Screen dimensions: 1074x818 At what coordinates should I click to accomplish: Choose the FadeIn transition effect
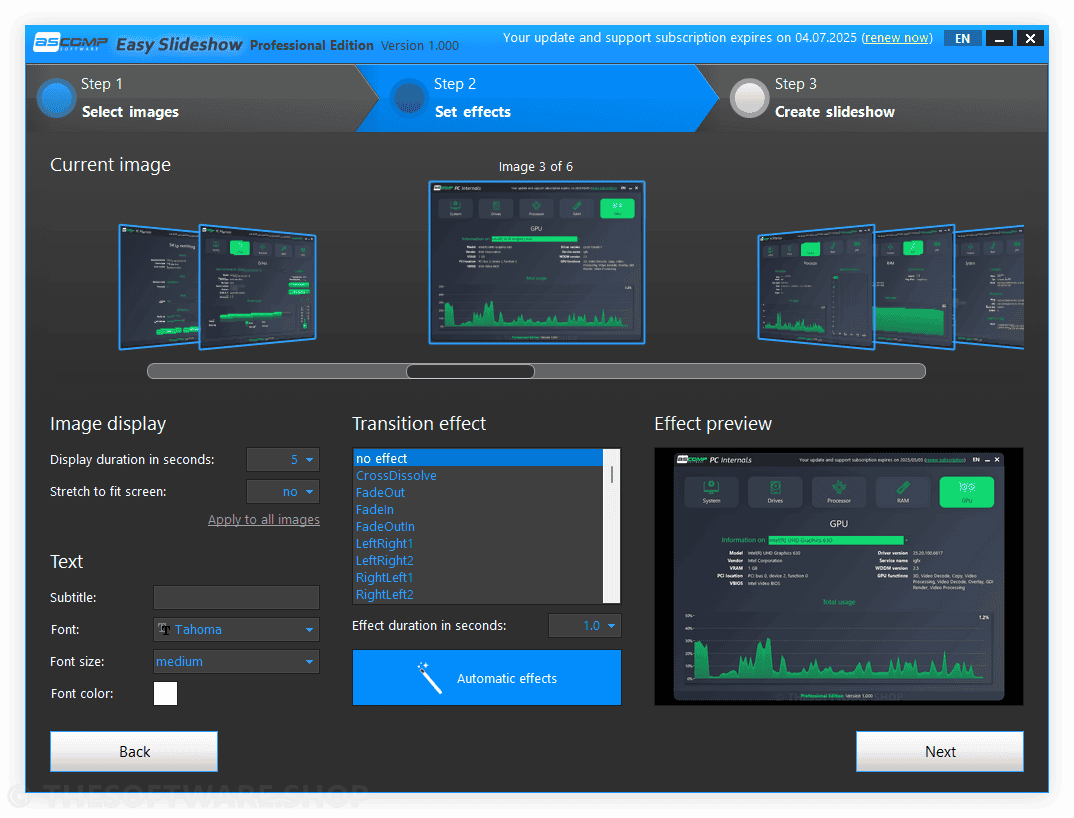[x=478, y=510]
